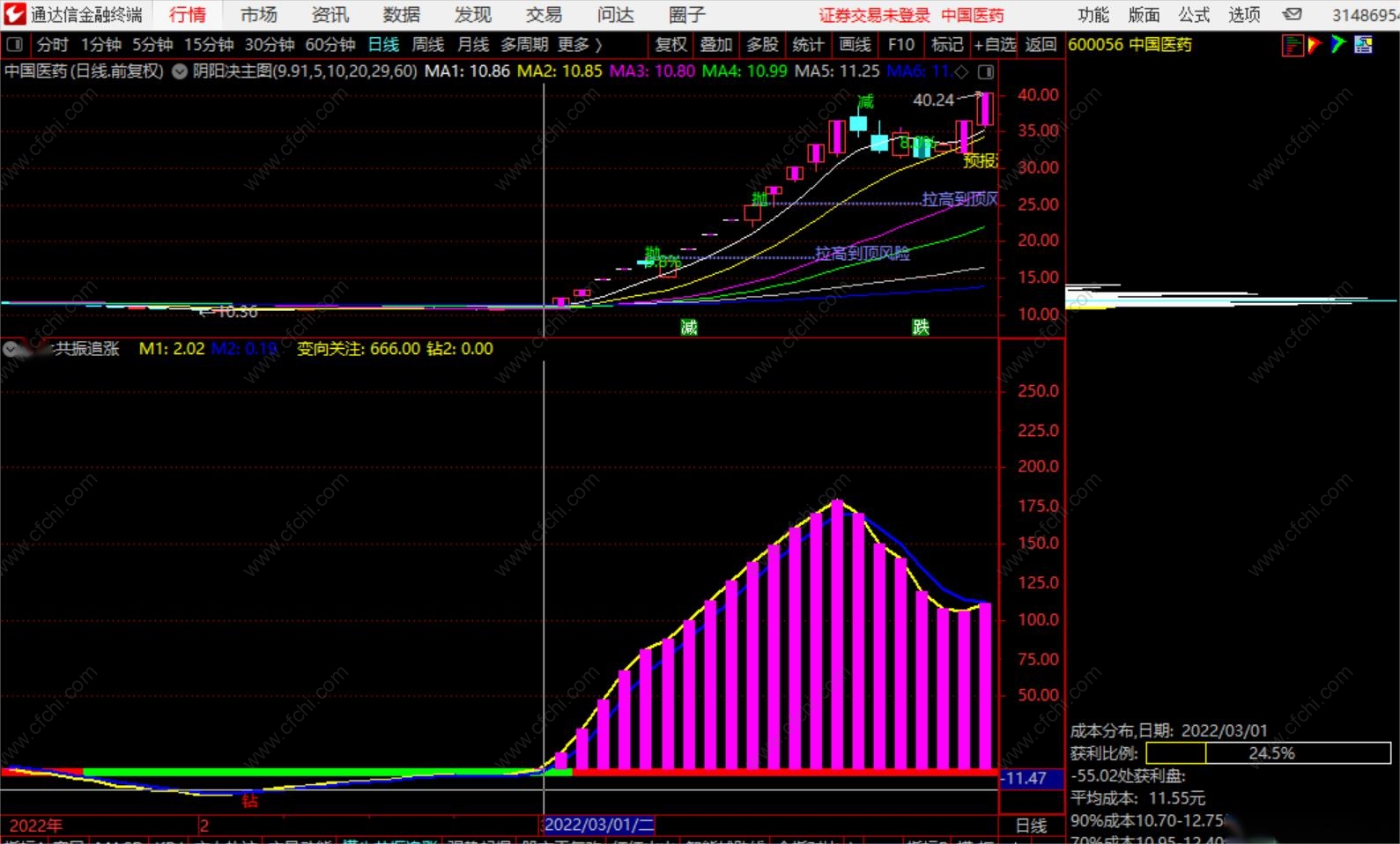This screenshot has height=844, width=1400.
Task: Toggle the 叠加 overlay button
Action: (x=715, y=45)
